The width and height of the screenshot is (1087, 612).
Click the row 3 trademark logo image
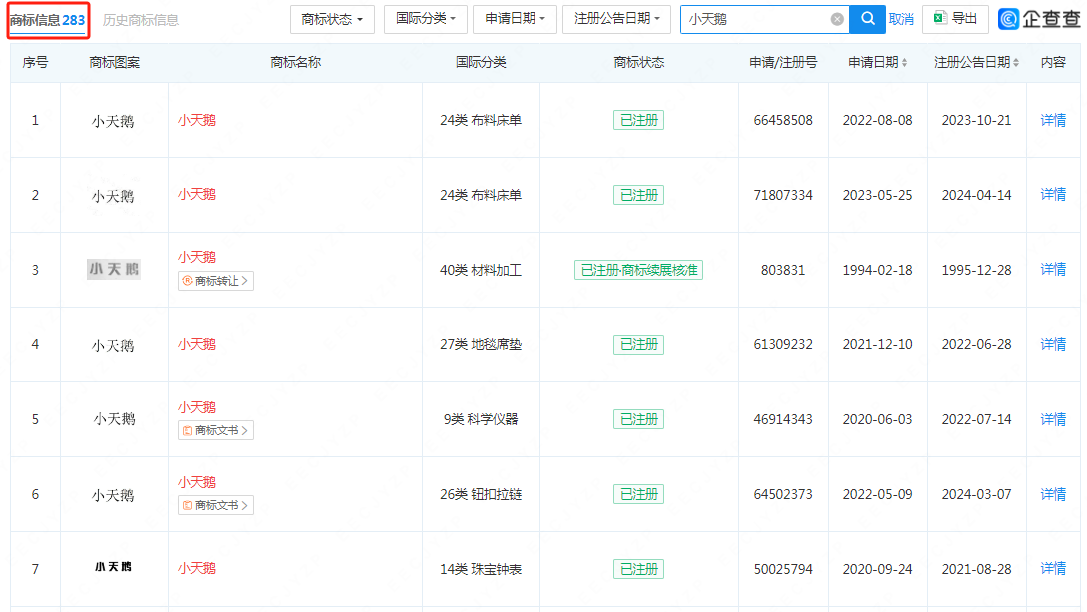click(114, 269)
